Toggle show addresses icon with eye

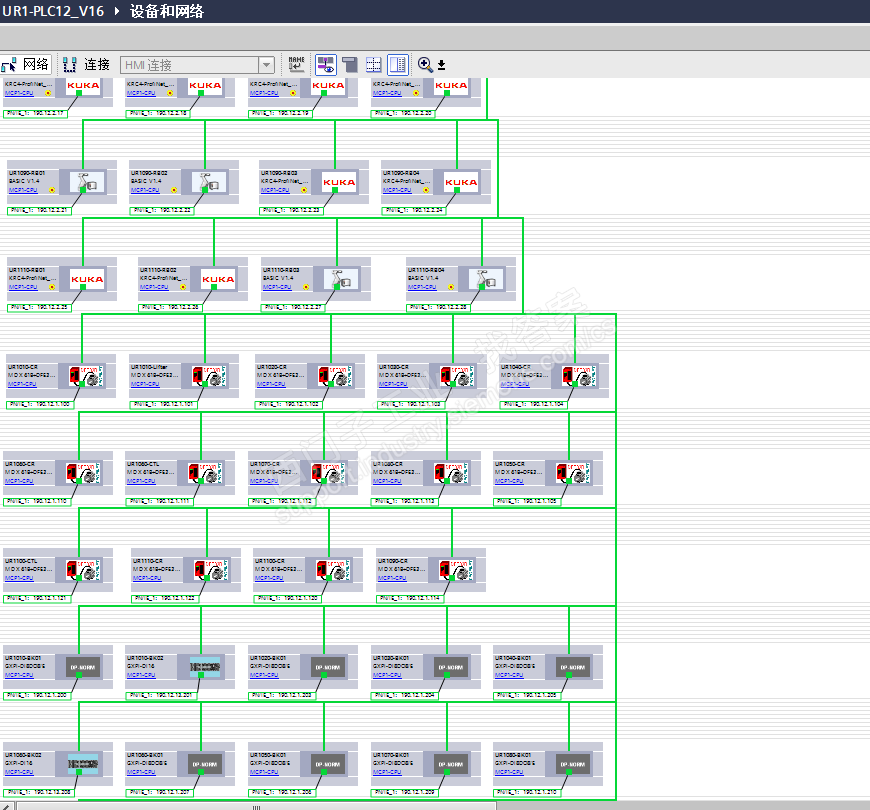tap(326, 65)
